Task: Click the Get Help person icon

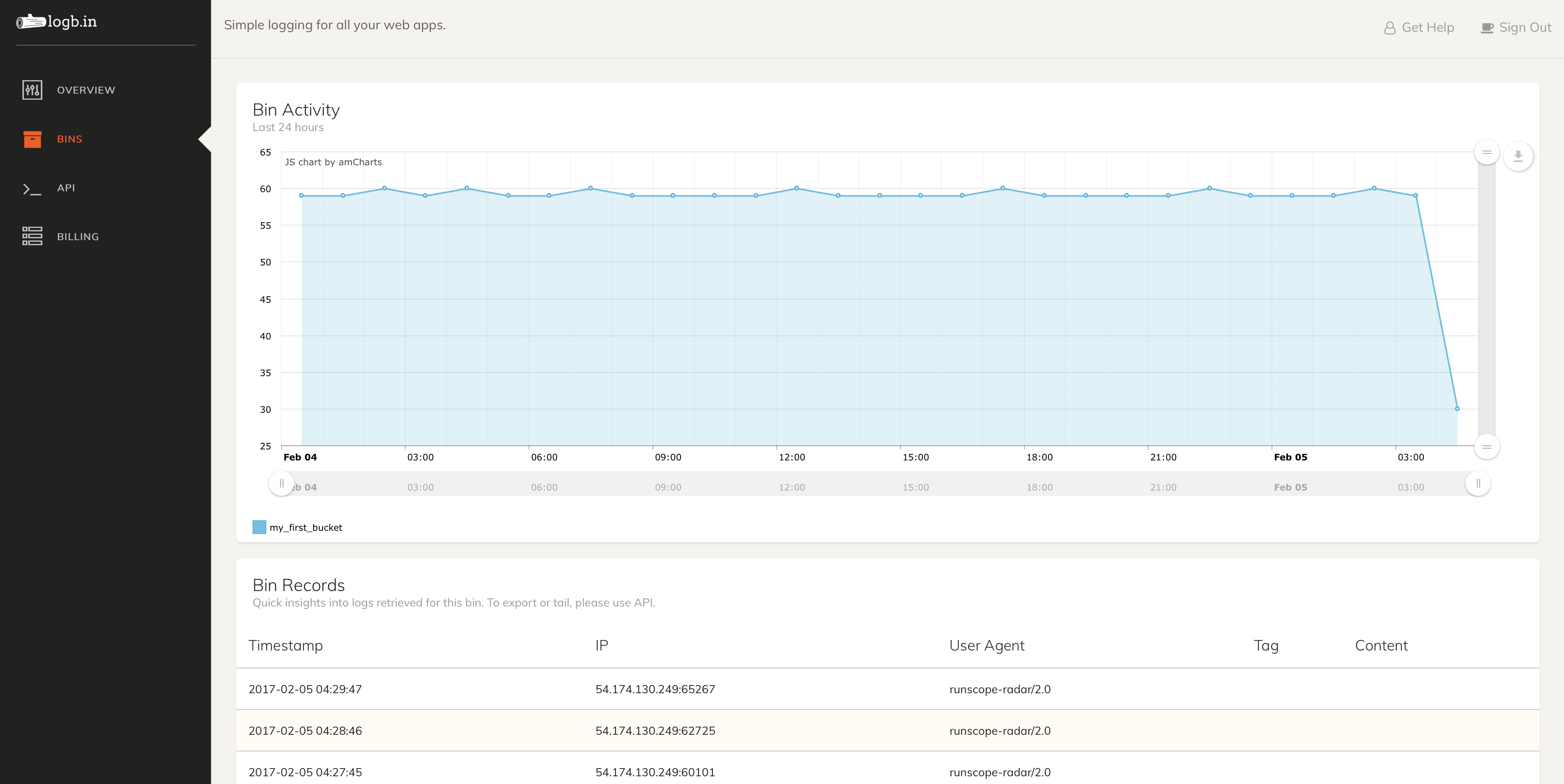Action: tap(1389, 28)
